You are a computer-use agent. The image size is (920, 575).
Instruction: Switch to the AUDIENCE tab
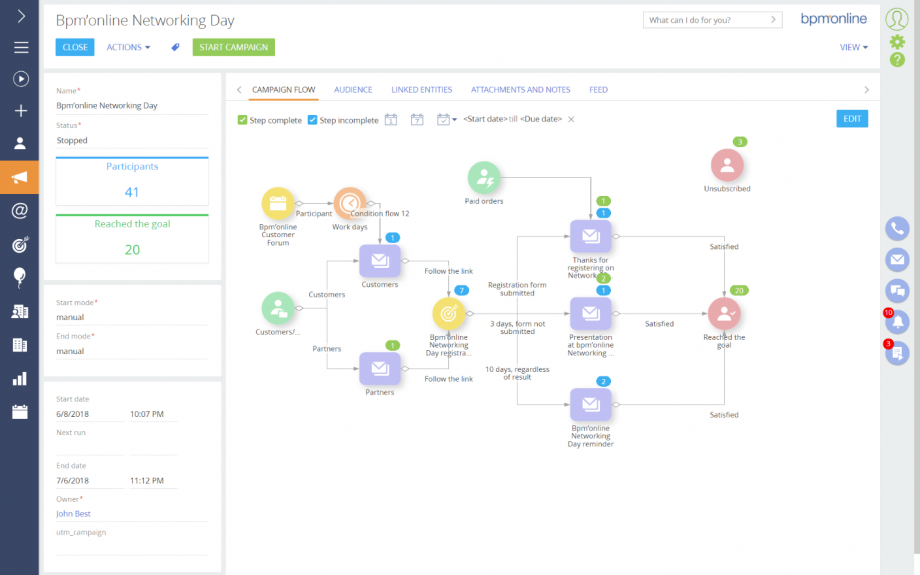353,90
